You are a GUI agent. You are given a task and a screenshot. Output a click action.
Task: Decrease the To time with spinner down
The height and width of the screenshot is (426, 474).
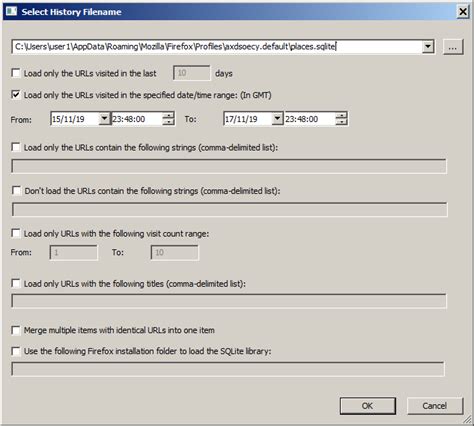[x=341, y=122]
